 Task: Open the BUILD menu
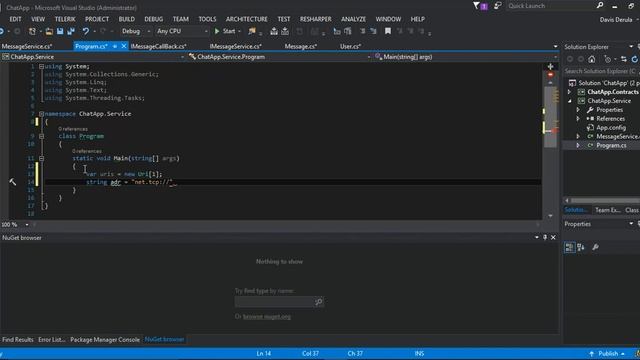(127, 19)
